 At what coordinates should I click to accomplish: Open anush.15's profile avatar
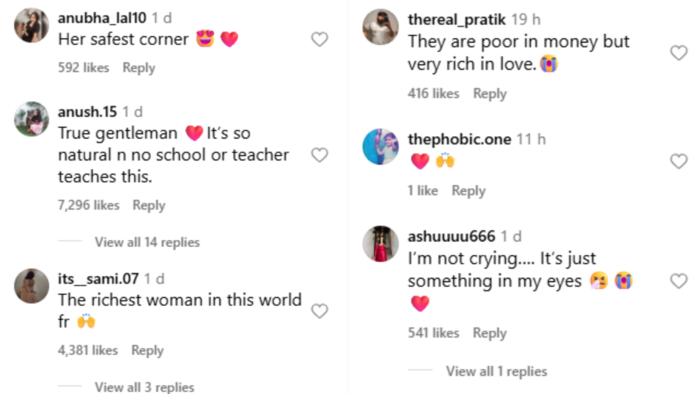pyautogui.click(x=32, y=119)
